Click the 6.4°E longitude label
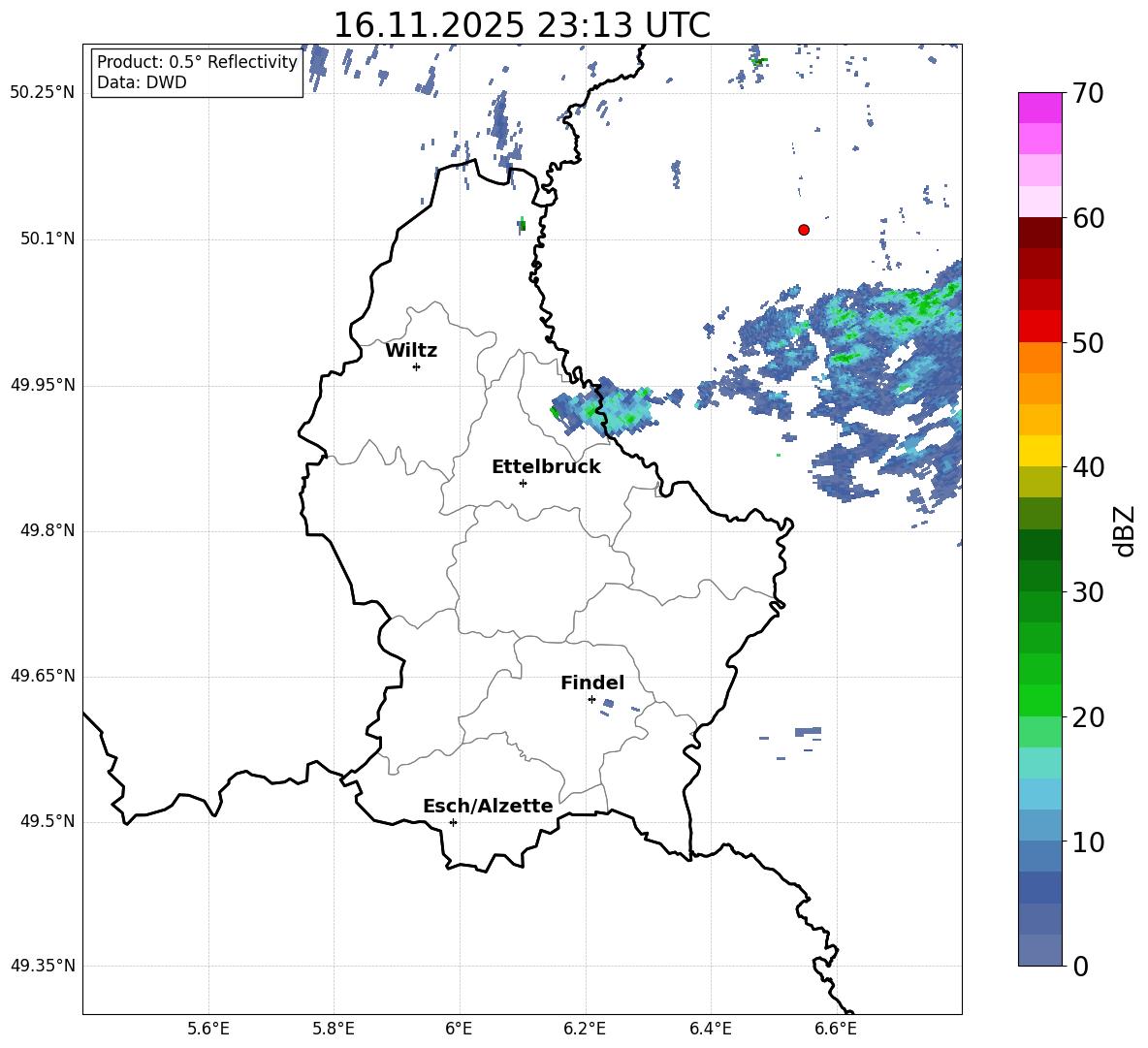1148x1048 pixels. click(x=711, y=1029)
